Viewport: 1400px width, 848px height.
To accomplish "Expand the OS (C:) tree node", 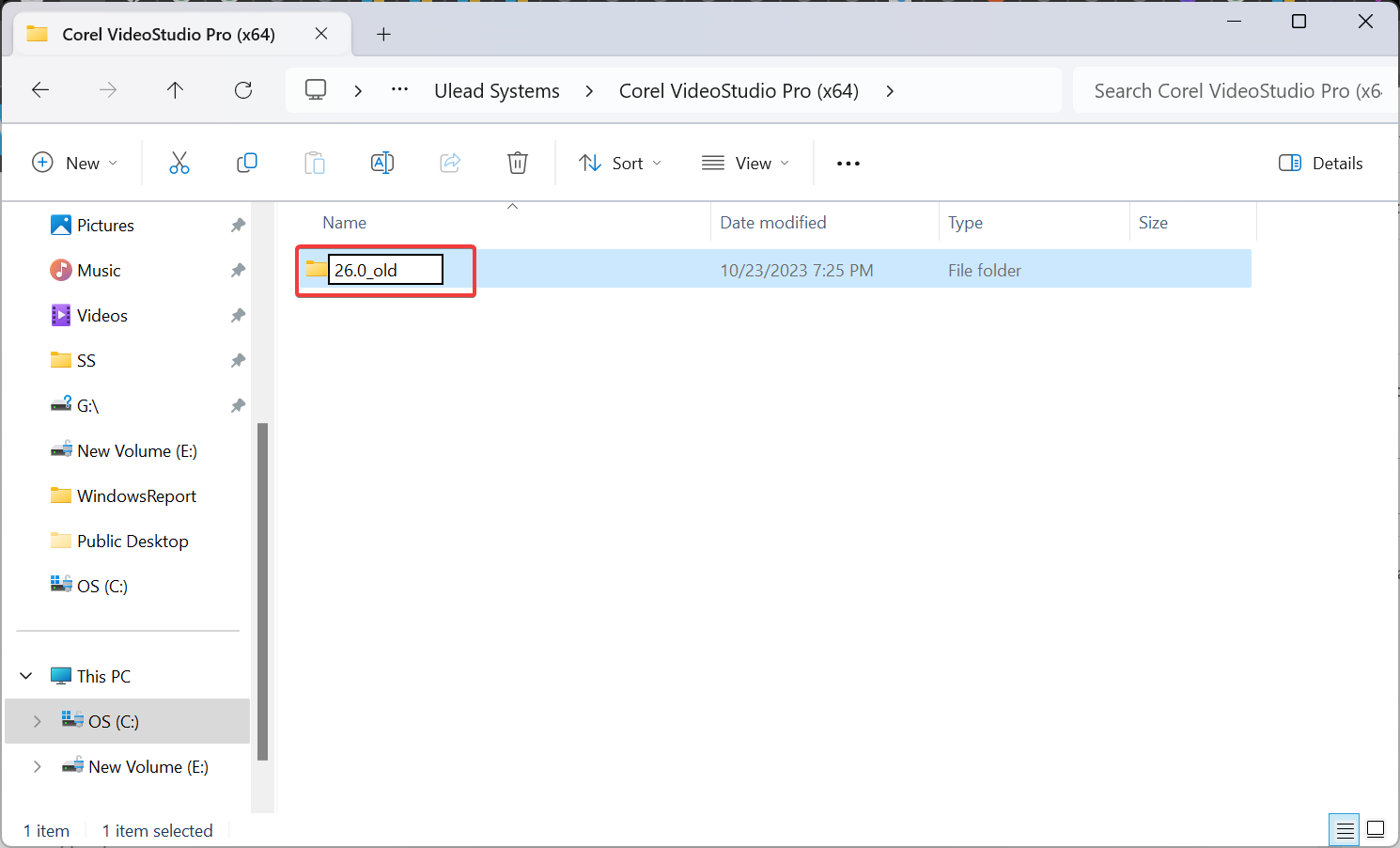I will [x=38, y=721].
